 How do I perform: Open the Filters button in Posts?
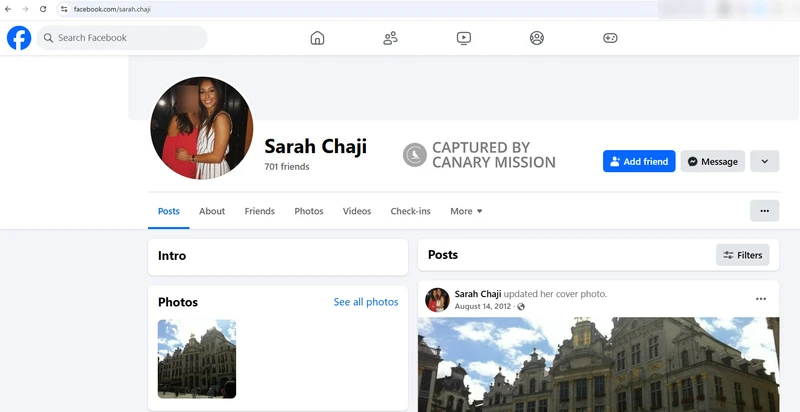[742, 255]
